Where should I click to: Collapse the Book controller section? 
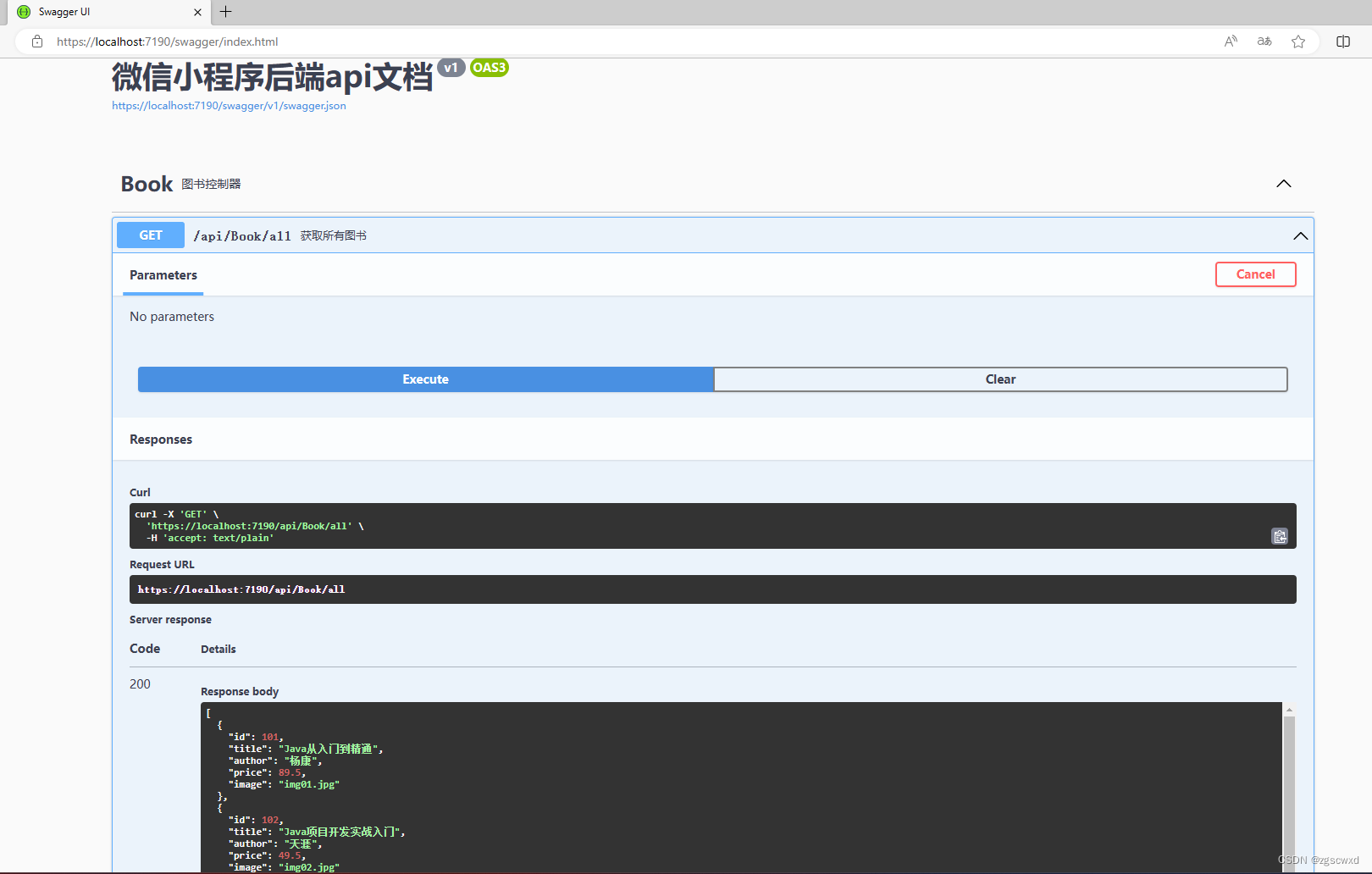[1284, 183]
